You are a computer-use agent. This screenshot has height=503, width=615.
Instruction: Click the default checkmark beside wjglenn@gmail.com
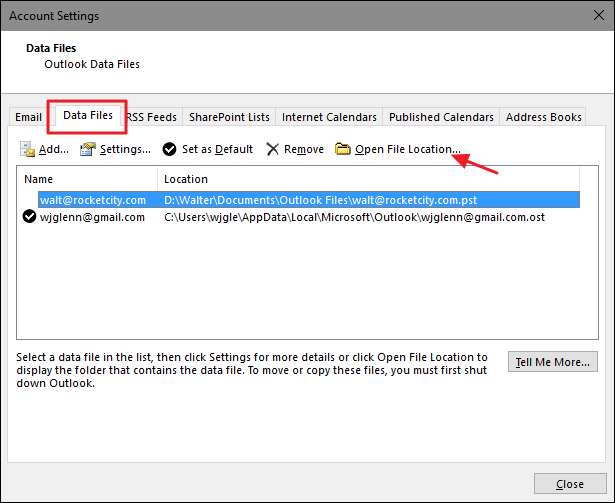point(30,217)
